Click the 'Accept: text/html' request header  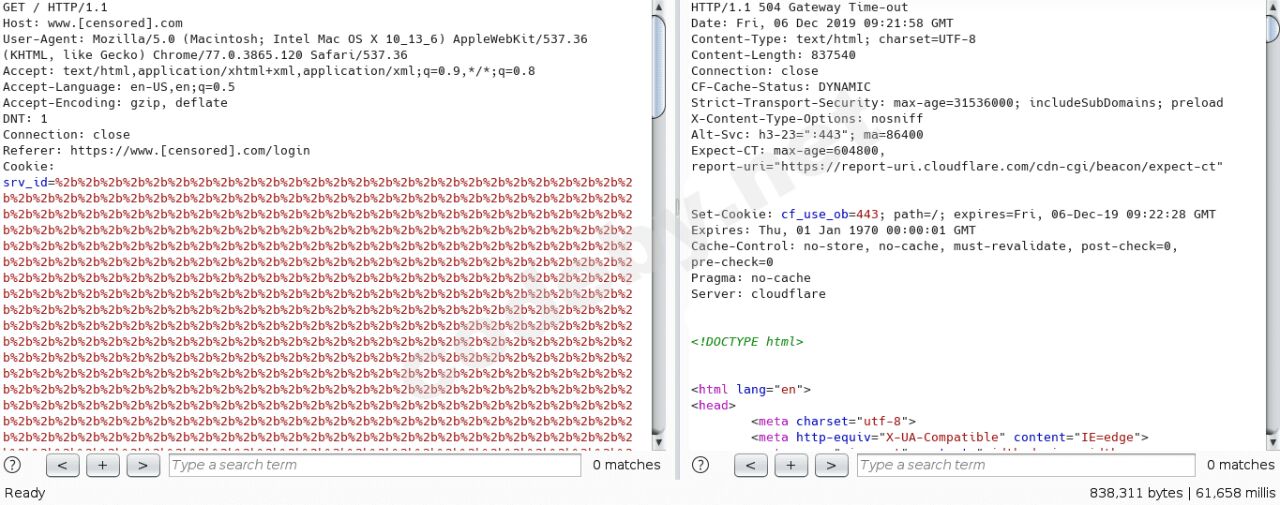[269, 71]
